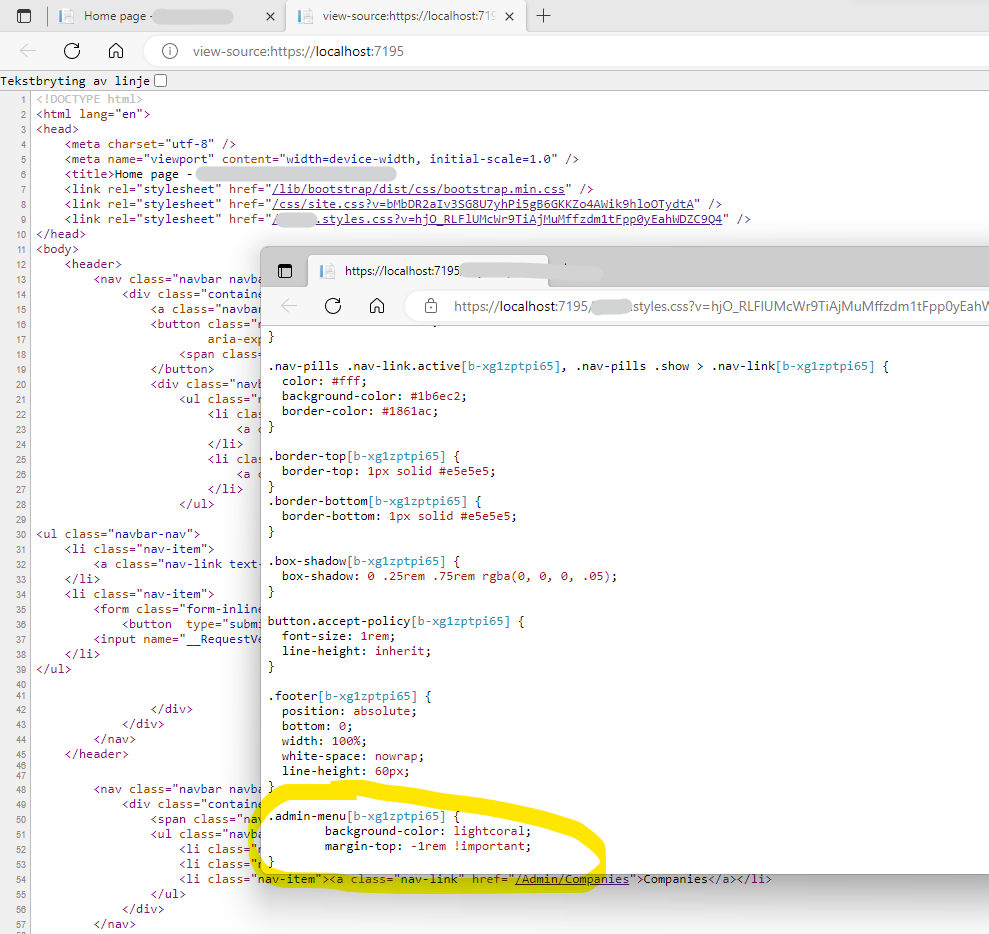989x934 pixels.
Task: Open tab actions menu in front styles window
Action: point(285,271)
